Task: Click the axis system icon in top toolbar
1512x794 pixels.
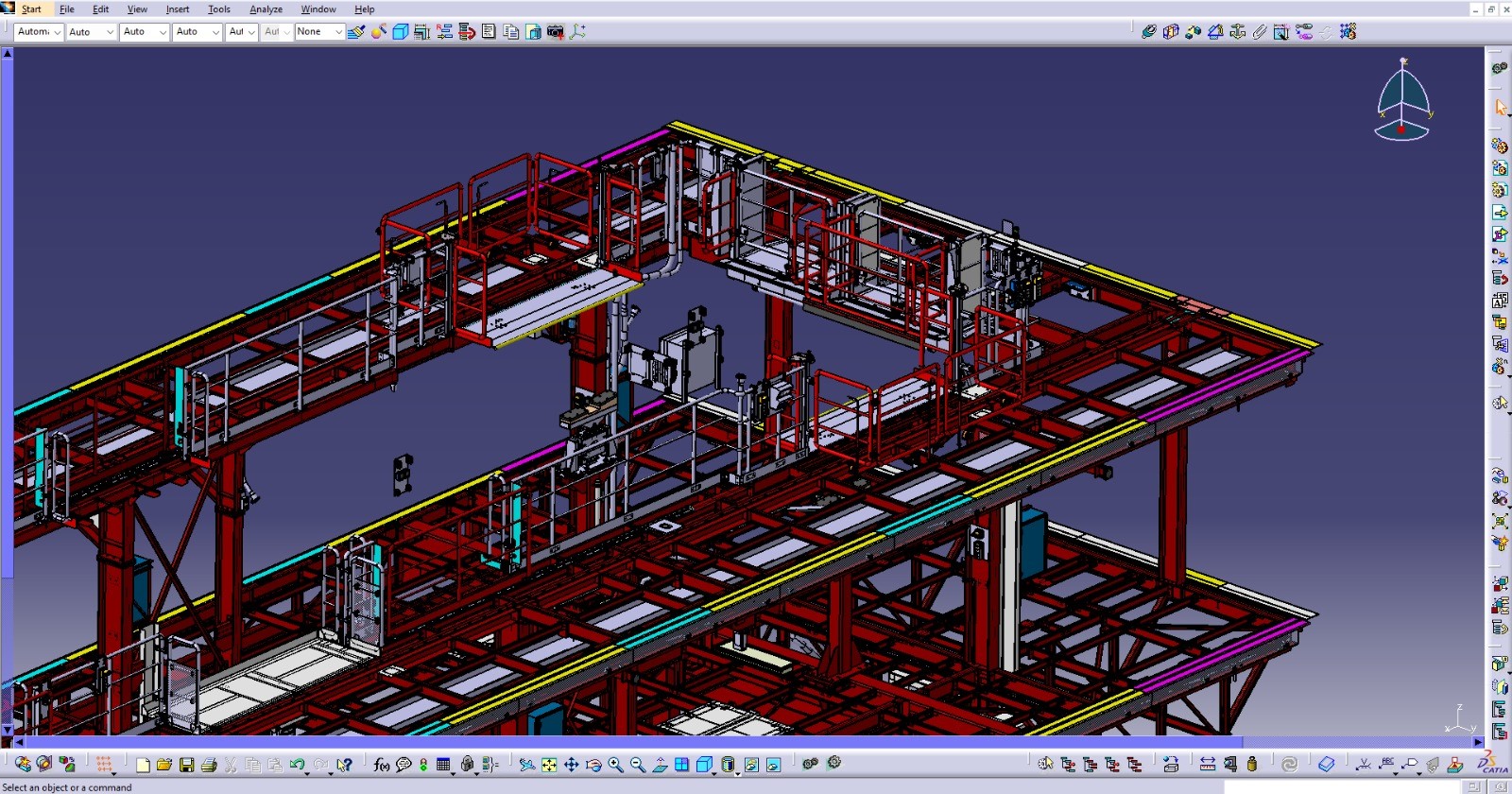Action: (577, 32)
